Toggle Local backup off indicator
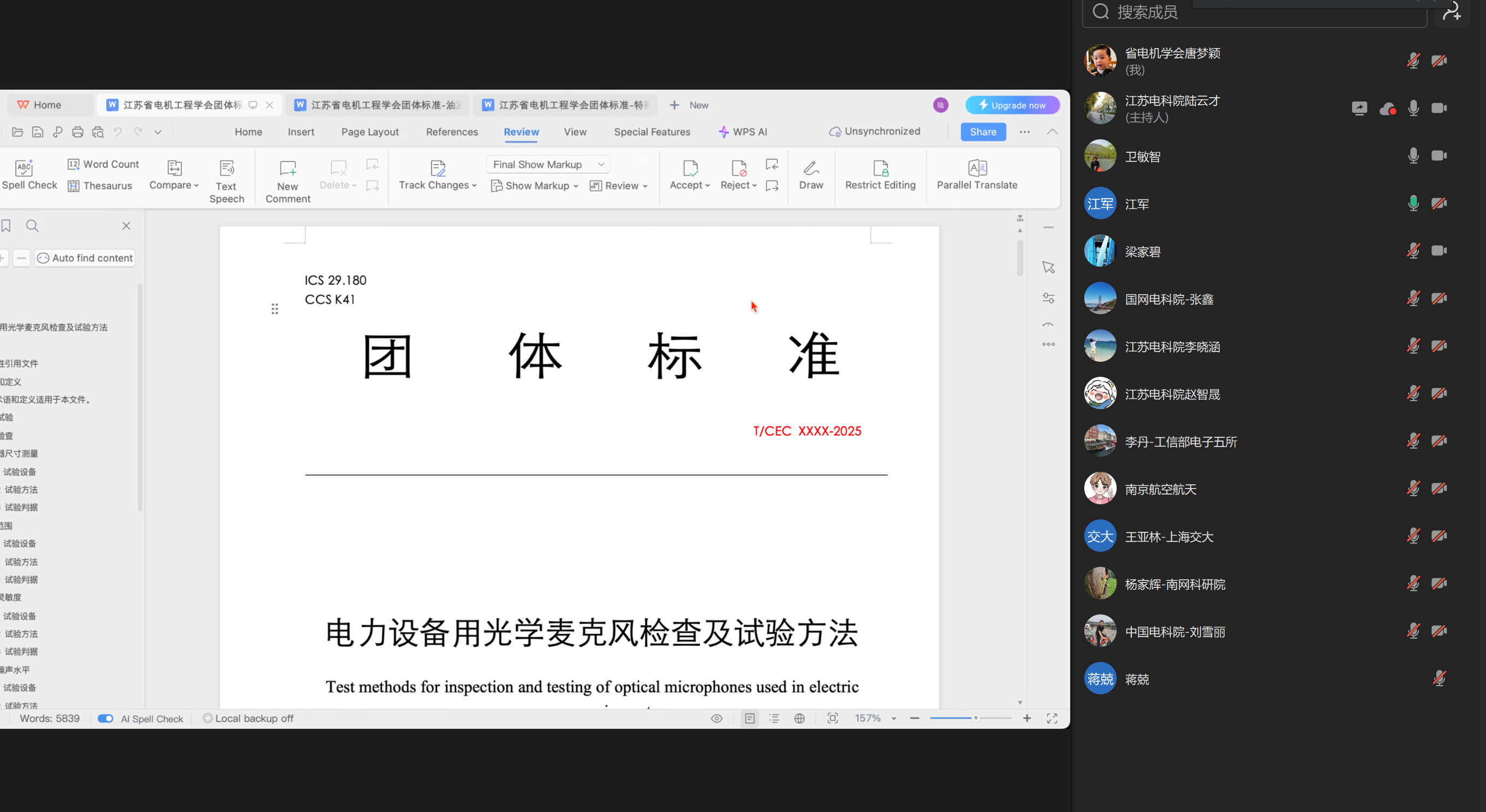Image resolution: width=1486 pixels, height=812 pixels. [248, 719]
